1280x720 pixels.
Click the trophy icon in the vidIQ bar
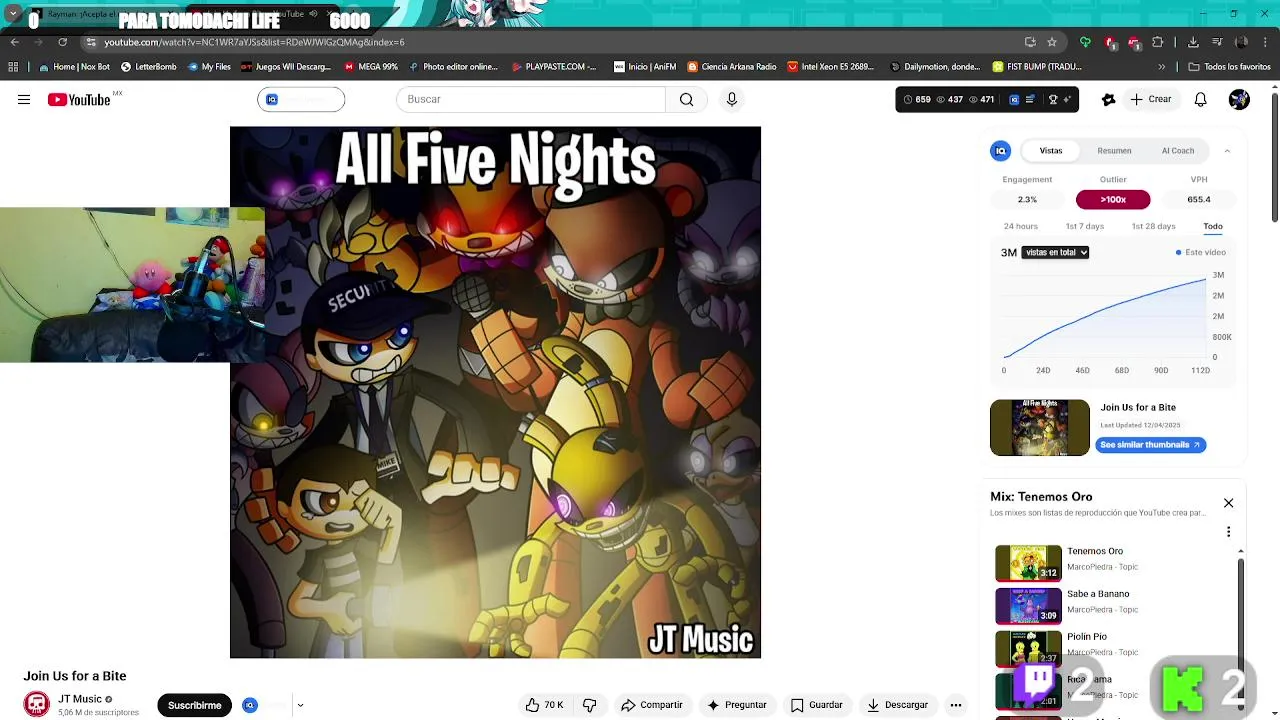[x=1052, y=99]
